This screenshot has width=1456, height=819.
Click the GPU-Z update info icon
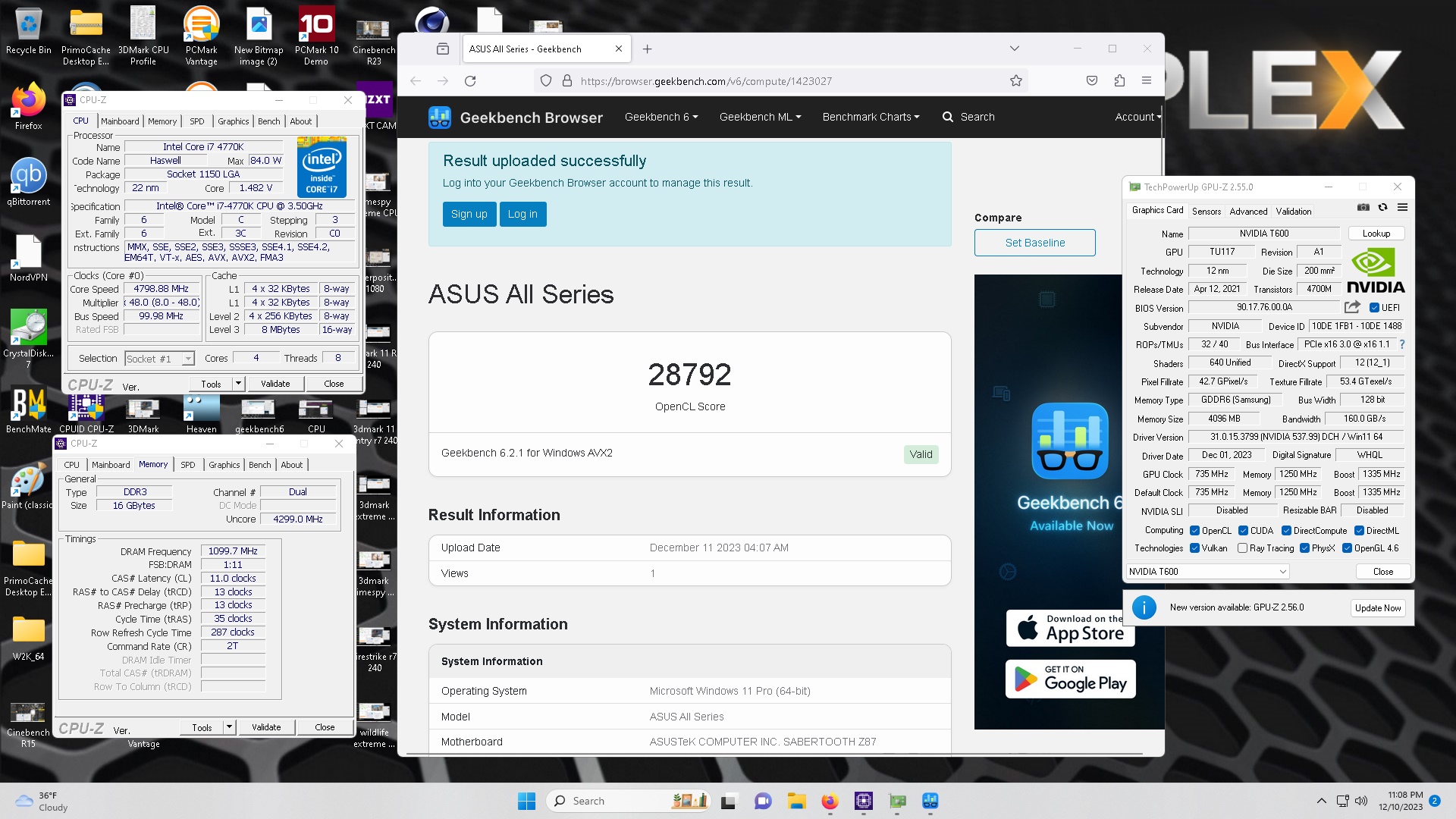click(x=1144, y=607)
